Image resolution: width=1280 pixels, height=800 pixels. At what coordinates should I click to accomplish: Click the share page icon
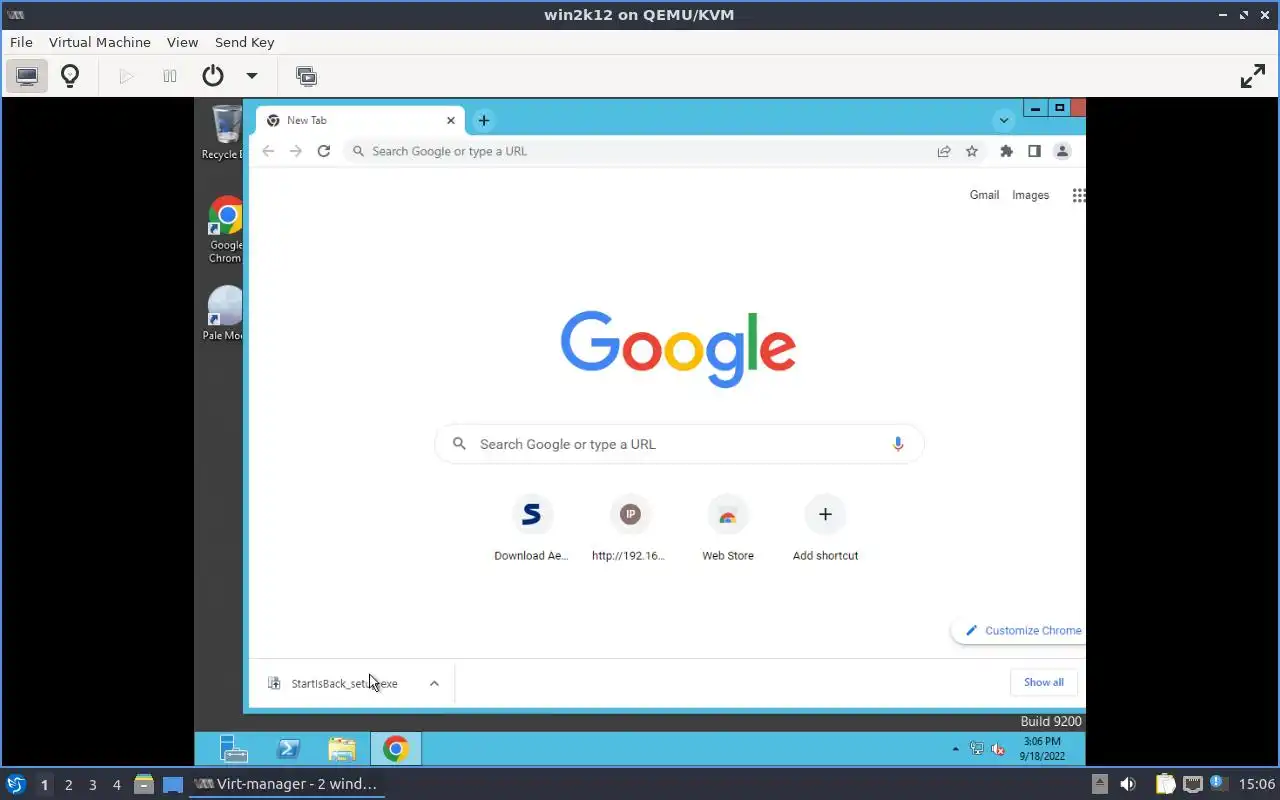point(943,151)
